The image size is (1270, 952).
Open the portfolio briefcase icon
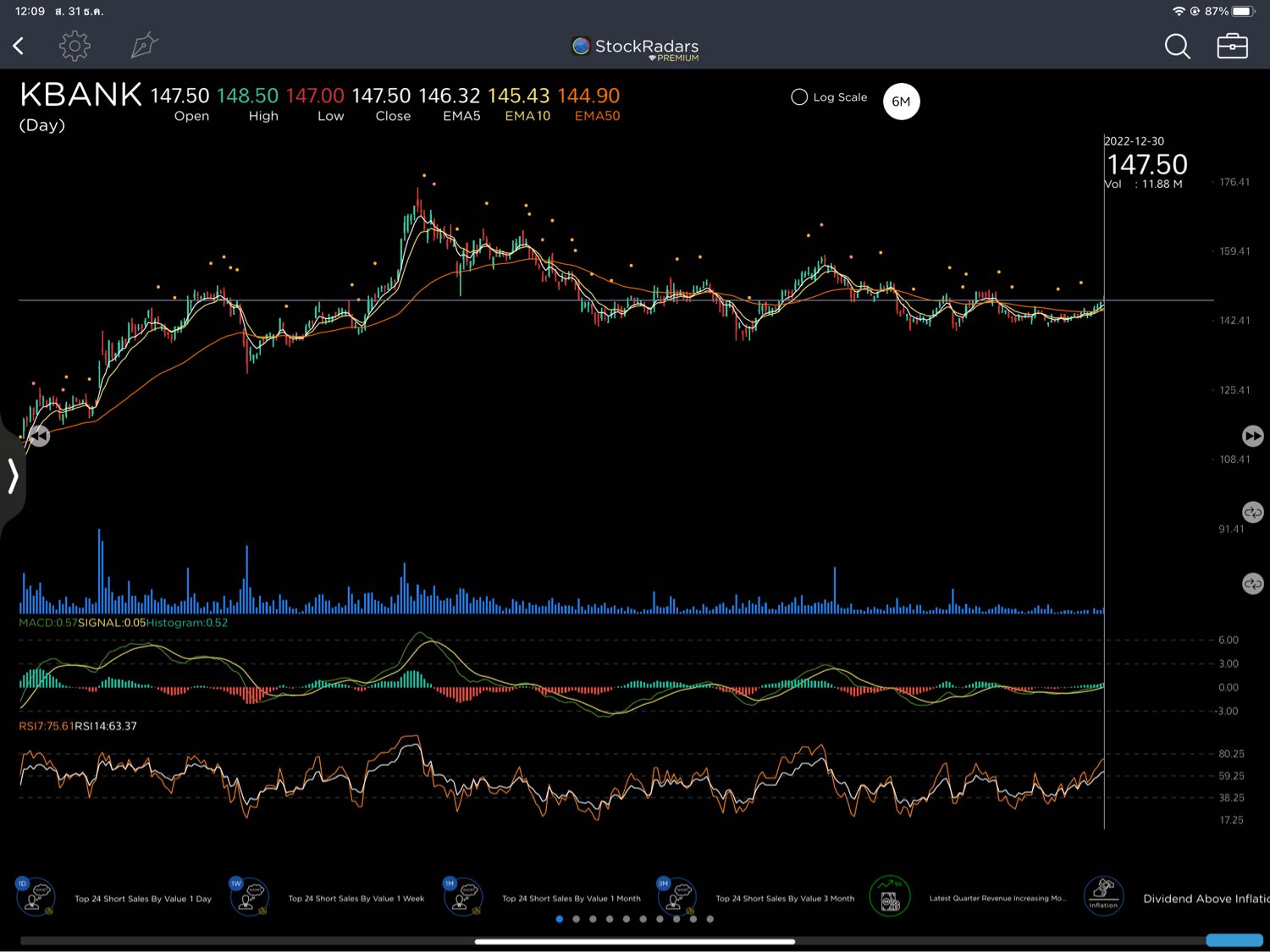[x=1232, y=46]
